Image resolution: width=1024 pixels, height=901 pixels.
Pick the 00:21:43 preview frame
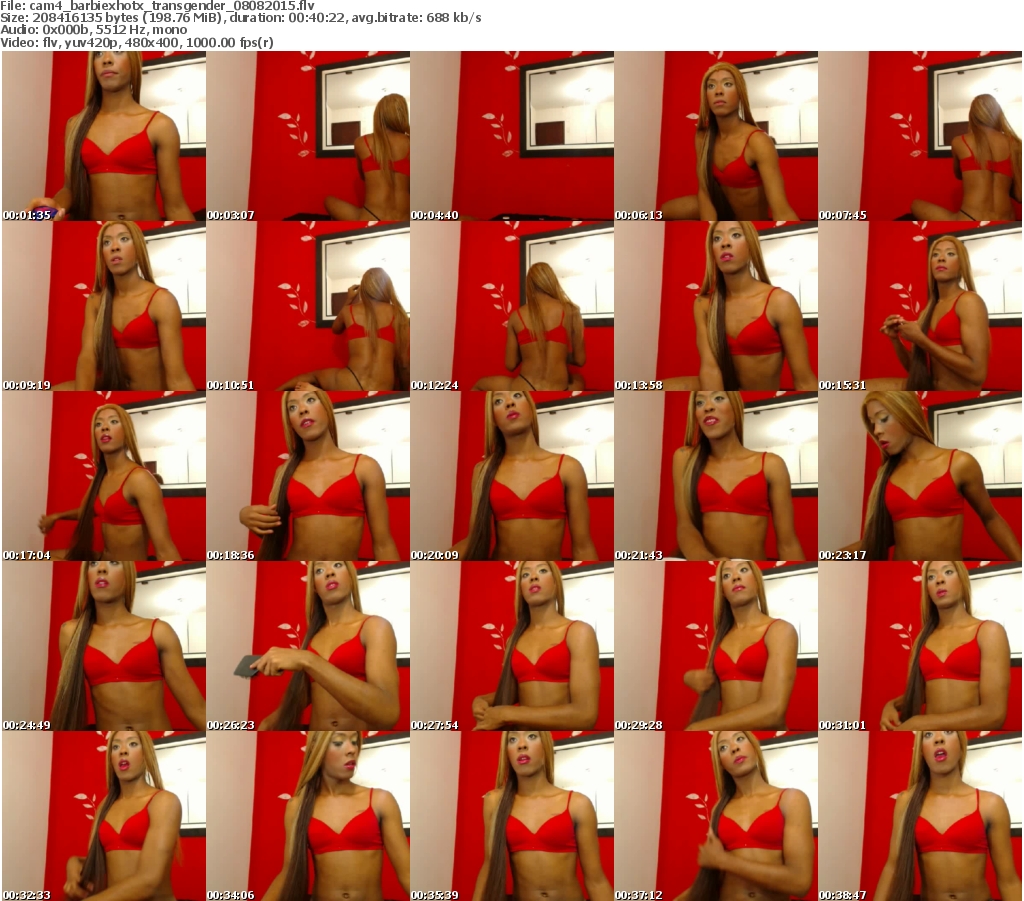point(716,476)
